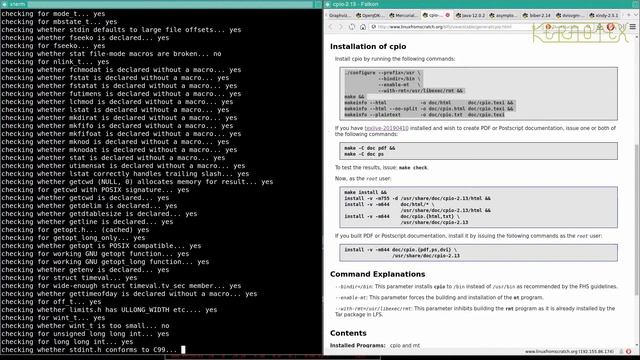Click xterm line 'checking for getopt_long_only'
The image size is (640, 360).
pos(73,238)
